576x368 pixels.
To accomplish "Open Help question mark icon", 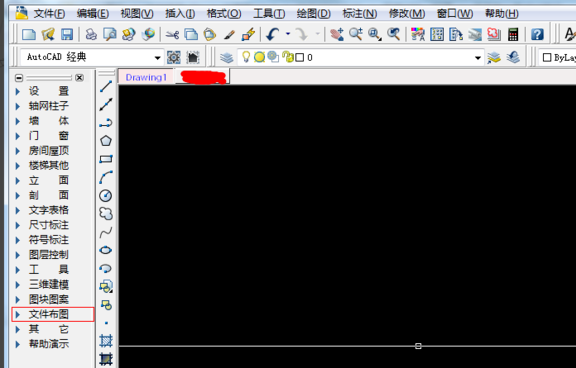I will (x=537, y=35).
